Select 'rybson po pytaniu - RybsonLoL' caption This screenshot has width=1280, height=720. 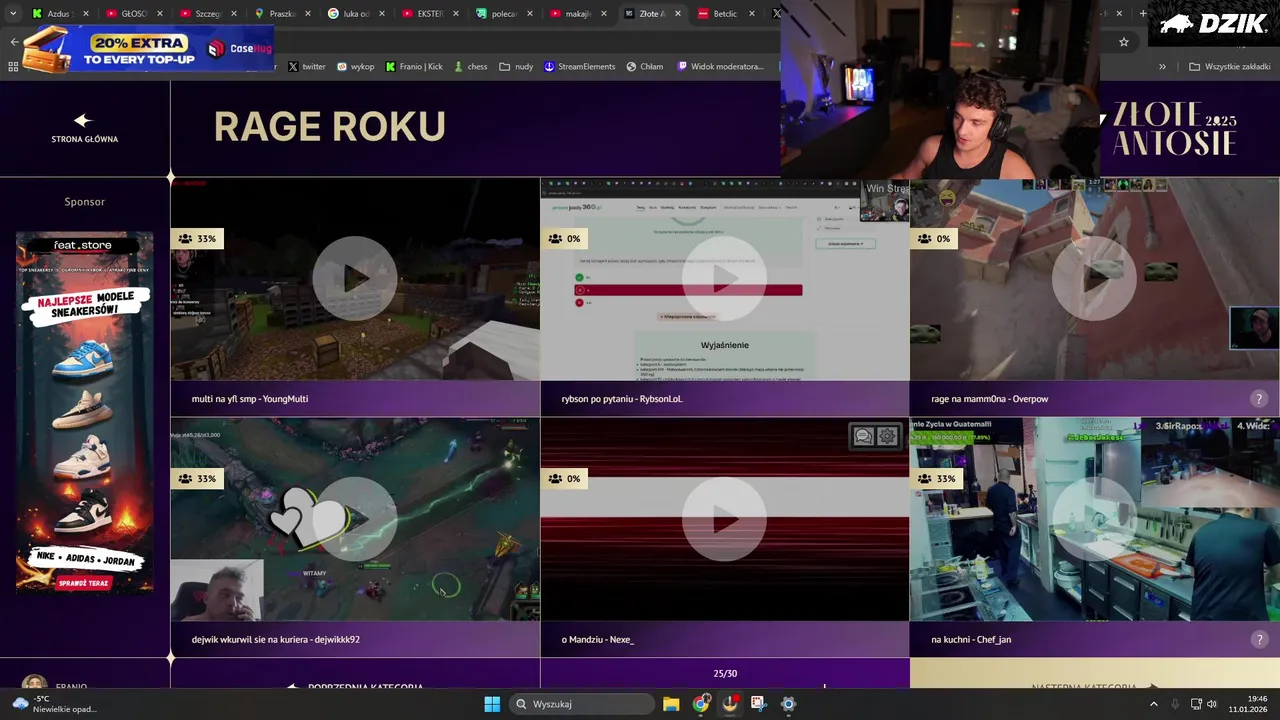[622, 399]
